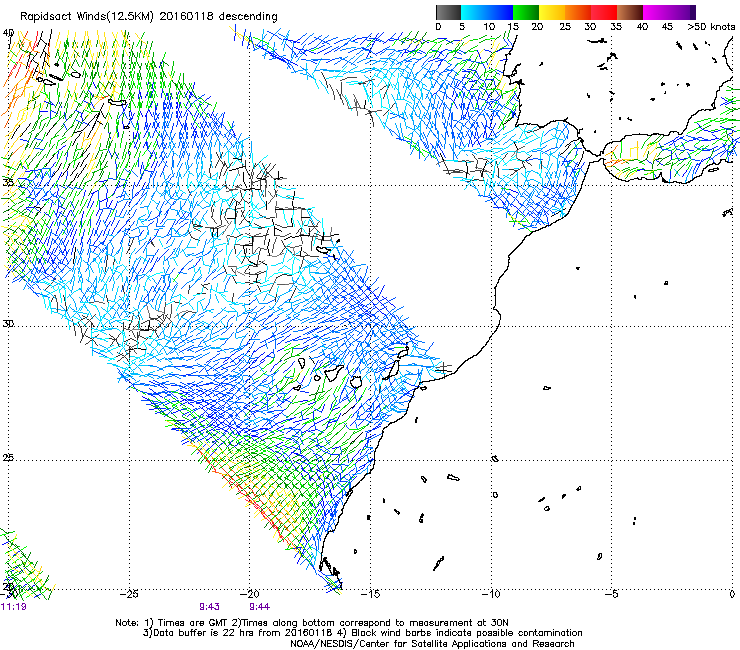Click the "45" legend scale label
Viewport: 740px width, 650px height.
pyautogui.click(x=667, y=27)
